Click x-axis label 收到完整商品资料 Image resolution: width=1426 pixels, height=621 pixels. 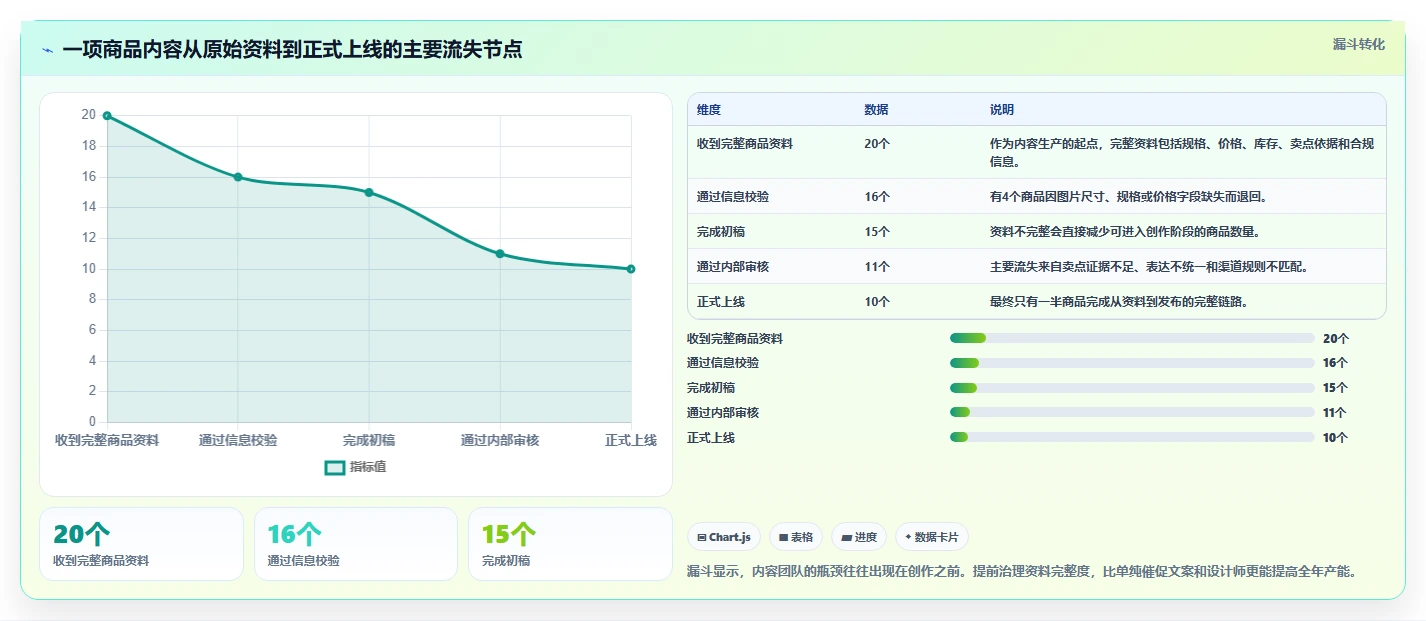[x=107, y=440]
